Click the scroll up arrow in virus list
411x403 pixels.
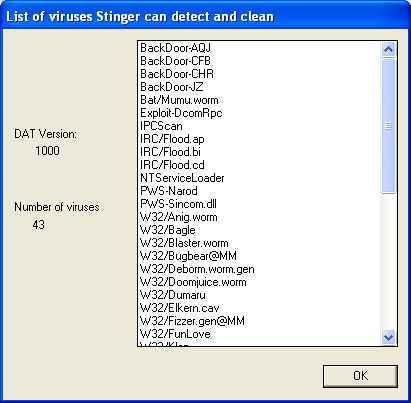click(x=388, y=50)
